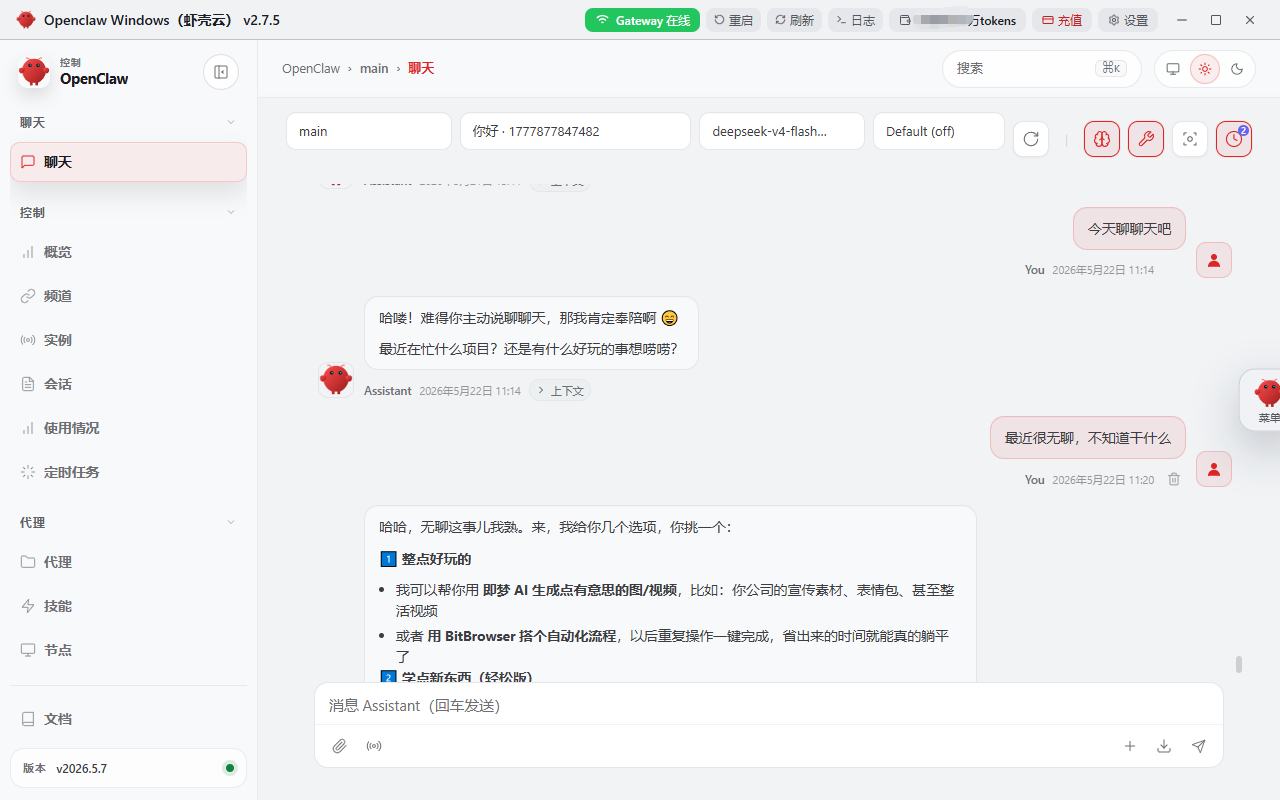Click OpenClaw in the breadcrumb
Image resolution: width=1280 pixels, height=800 pixels.
tap(311, 69)
